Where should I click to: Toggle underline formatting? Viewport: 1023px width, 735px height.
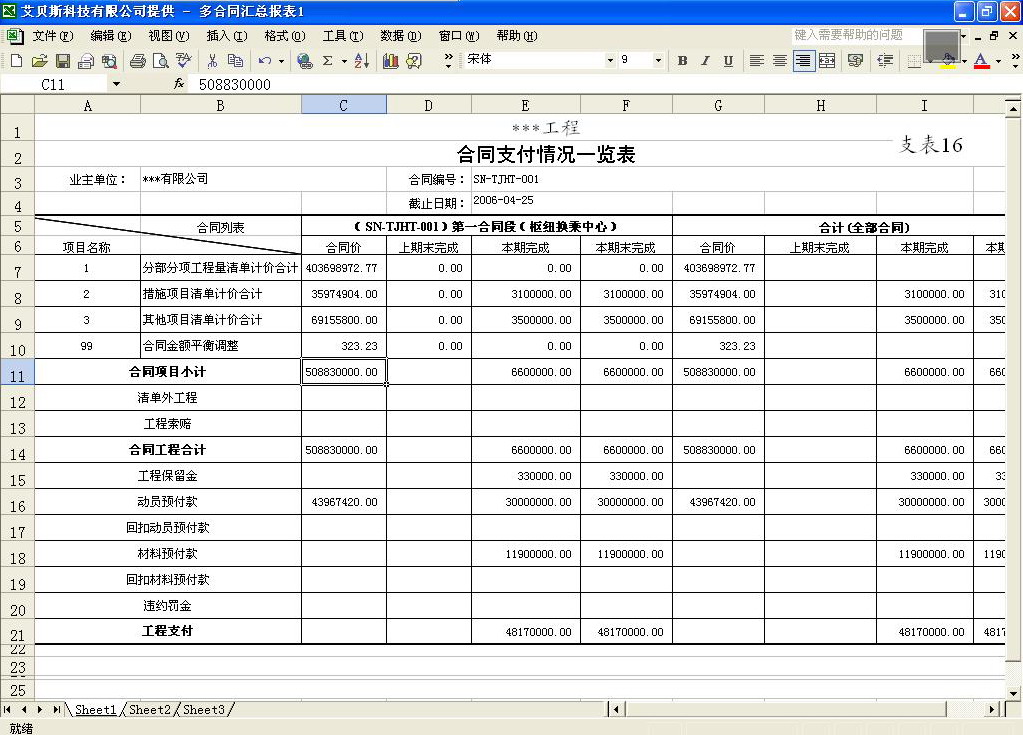coord(728,61)
